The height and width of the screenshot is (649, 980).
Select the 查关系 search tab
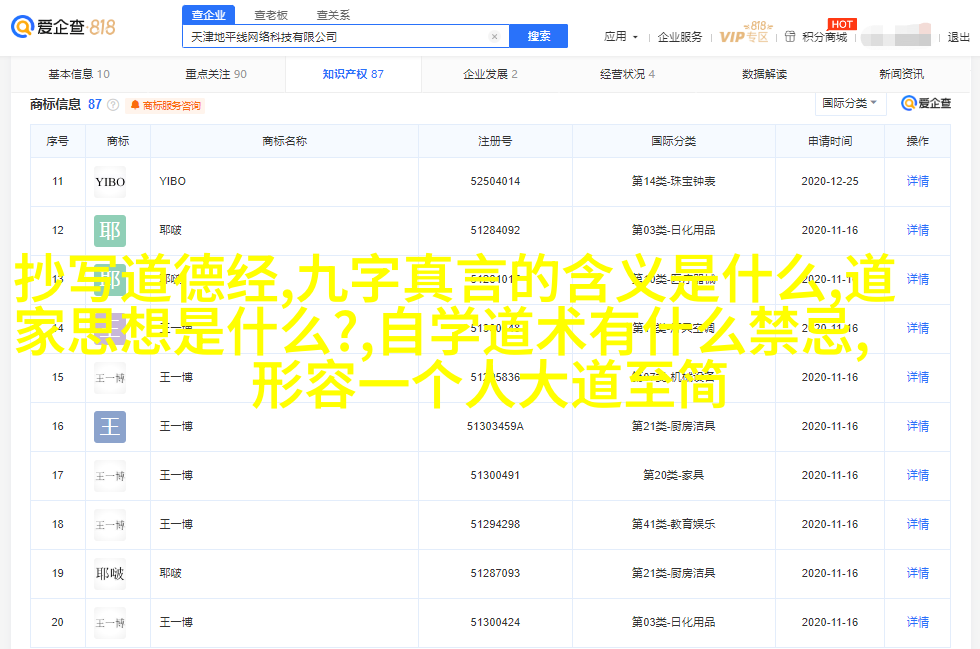click(x=333, y=14)
